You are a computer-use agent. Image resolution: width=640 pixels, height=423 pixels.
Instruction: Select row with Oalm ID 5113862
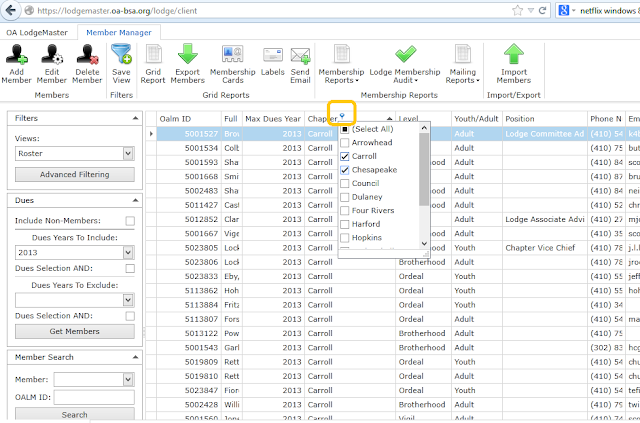pos(393,291)
